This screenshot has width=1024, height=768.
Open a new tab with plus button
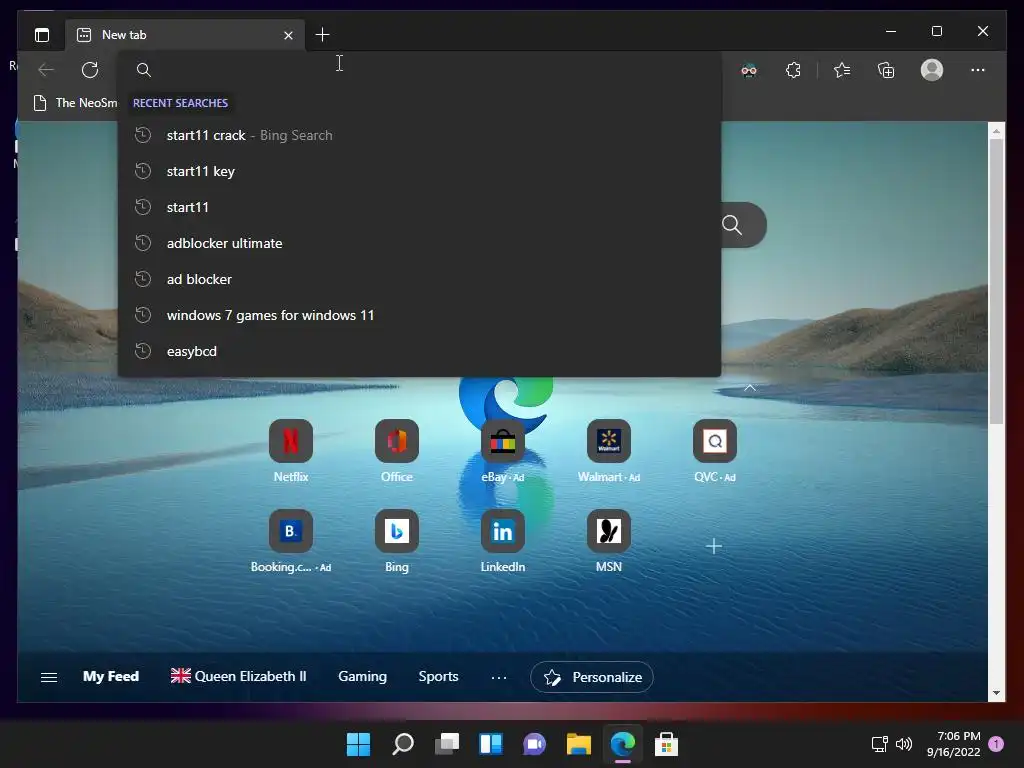pos(322,35)
